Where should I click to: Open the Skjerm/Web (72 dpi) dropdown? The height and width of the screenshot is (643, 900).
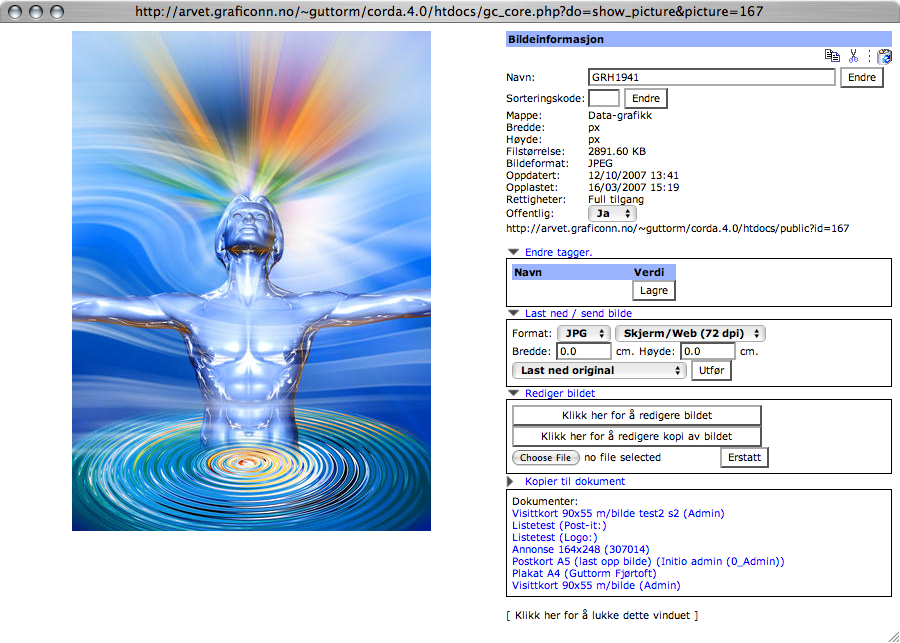click(x=691, y=333)
